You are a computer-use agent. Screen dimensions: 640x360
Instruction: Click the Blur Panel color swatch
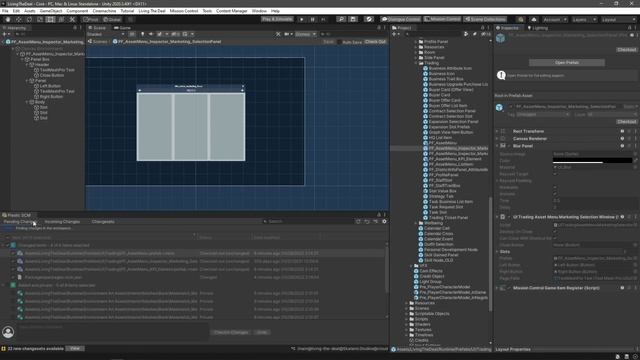click(x=592, y=161)
